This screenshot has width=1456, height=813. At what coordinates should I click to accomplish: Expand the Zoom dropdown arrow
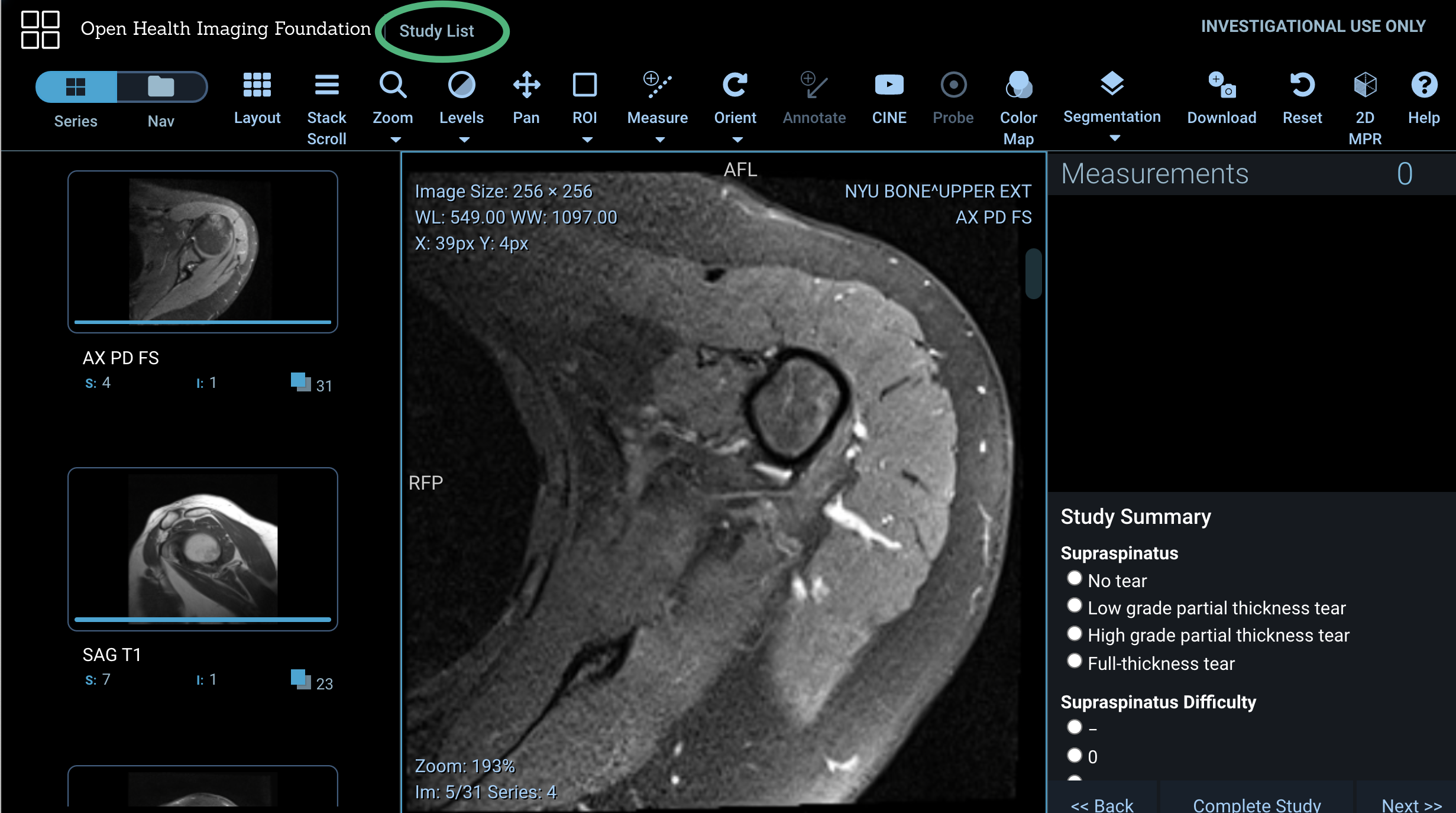click(396, 140)
